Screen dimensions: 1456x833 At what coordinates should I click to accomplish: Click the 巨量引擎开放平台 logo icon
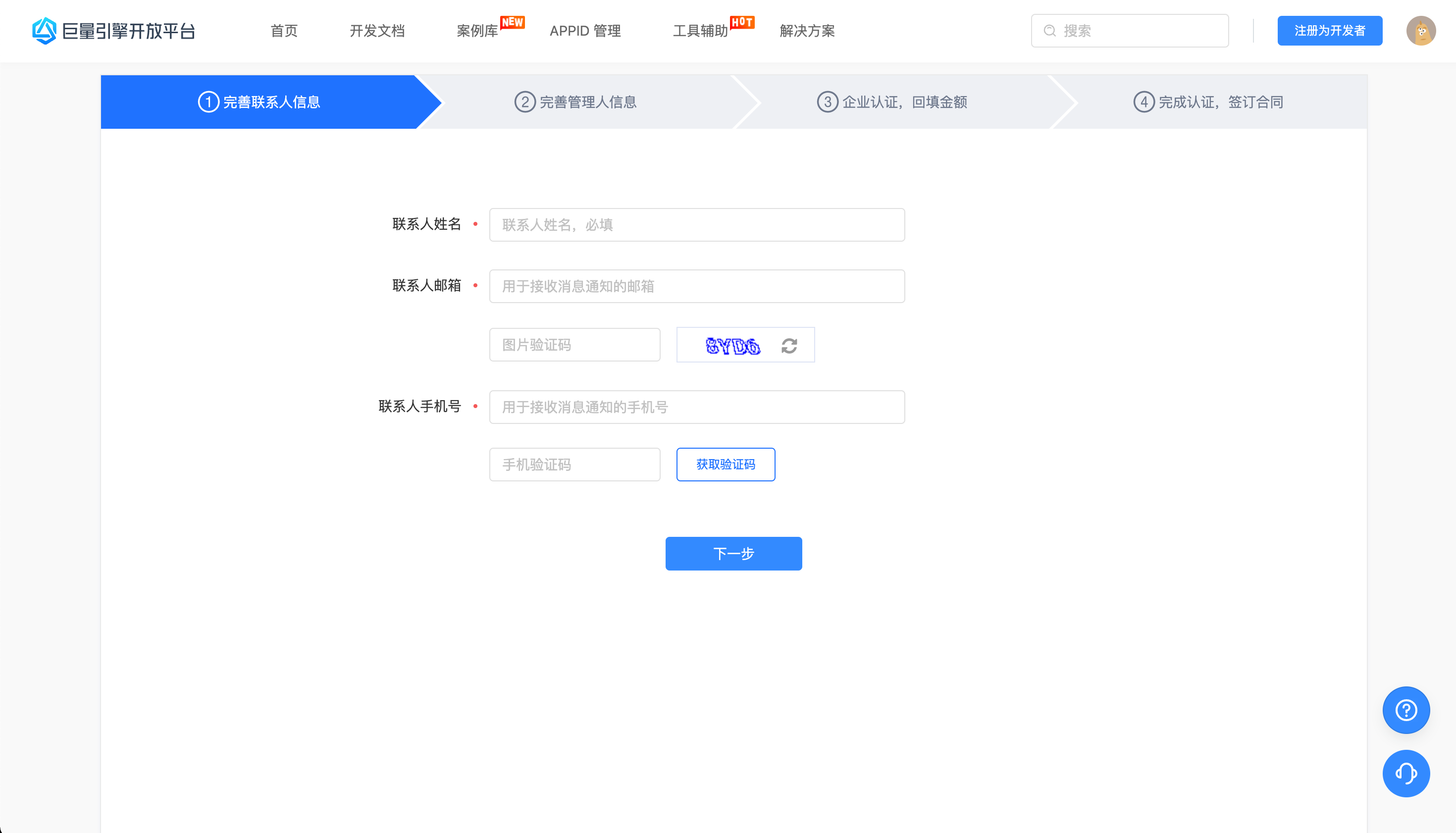point(44,30)
